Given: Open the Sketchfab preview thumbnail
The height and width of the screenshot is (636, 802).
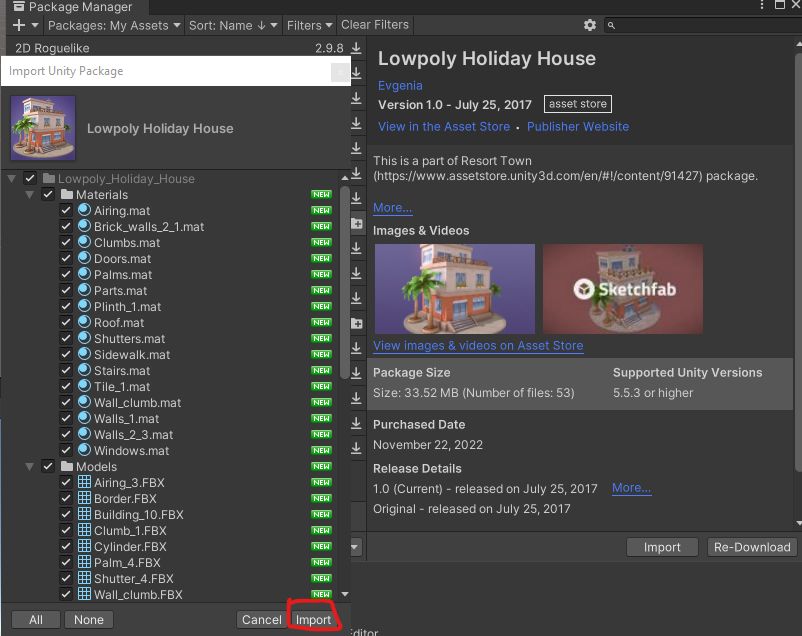Looking at the screenshot, I should click(622, 289).
